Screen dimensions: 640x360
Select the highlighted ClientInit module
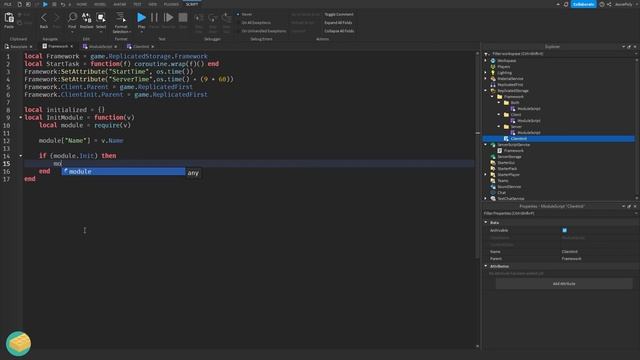point(518,139)
